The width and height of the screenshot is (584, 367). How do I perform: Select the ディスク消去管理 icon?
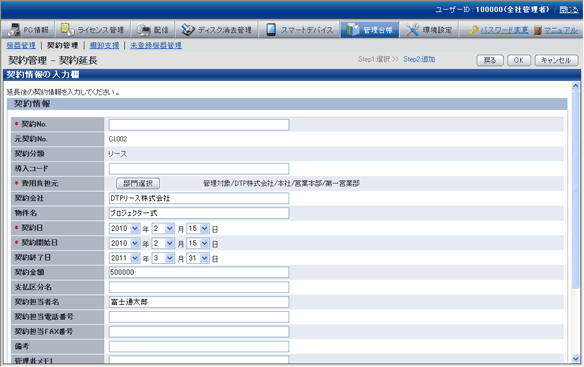[x=188, y=30]
